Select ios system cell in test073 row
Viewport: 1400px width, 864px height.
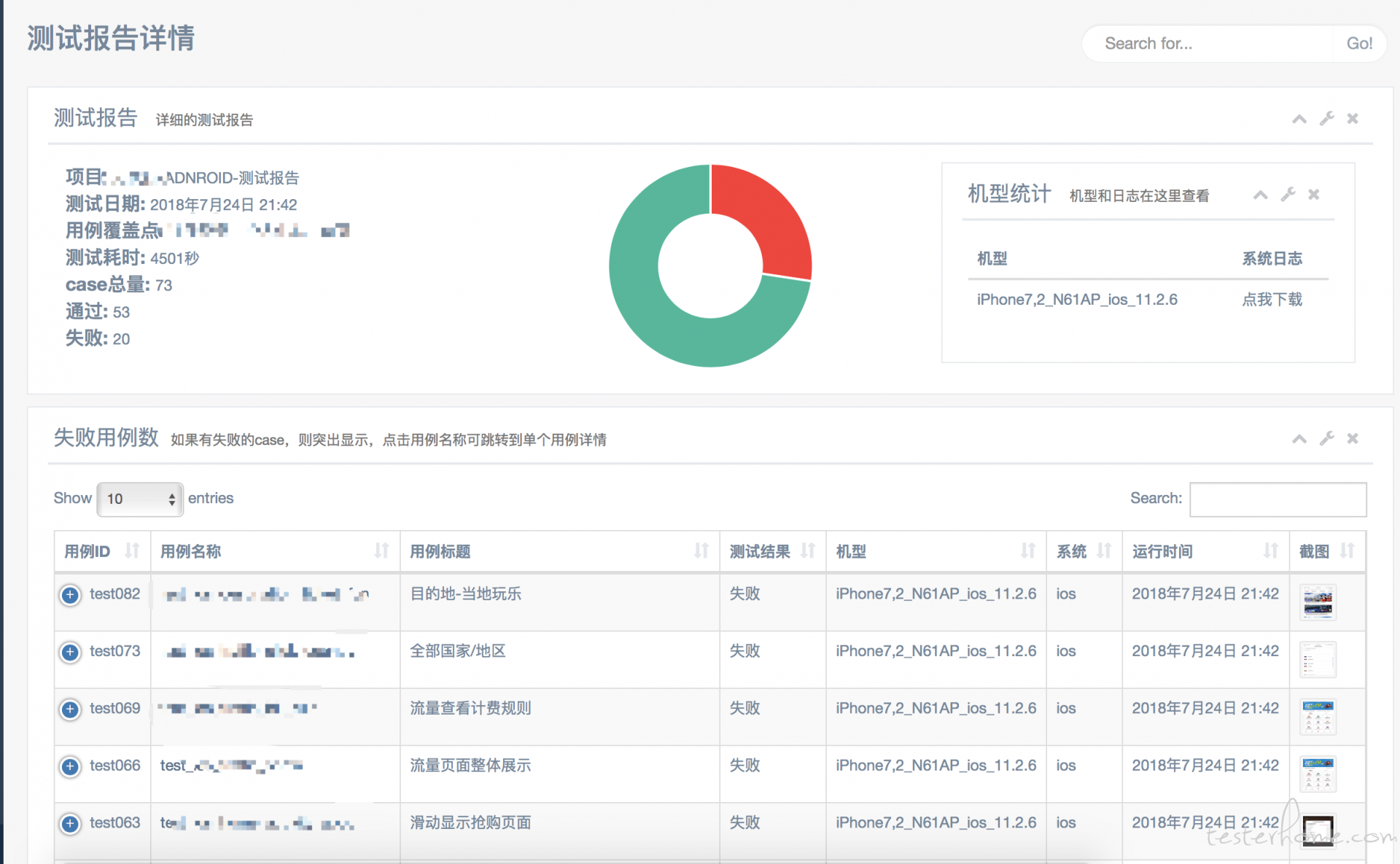point(1066,651)
